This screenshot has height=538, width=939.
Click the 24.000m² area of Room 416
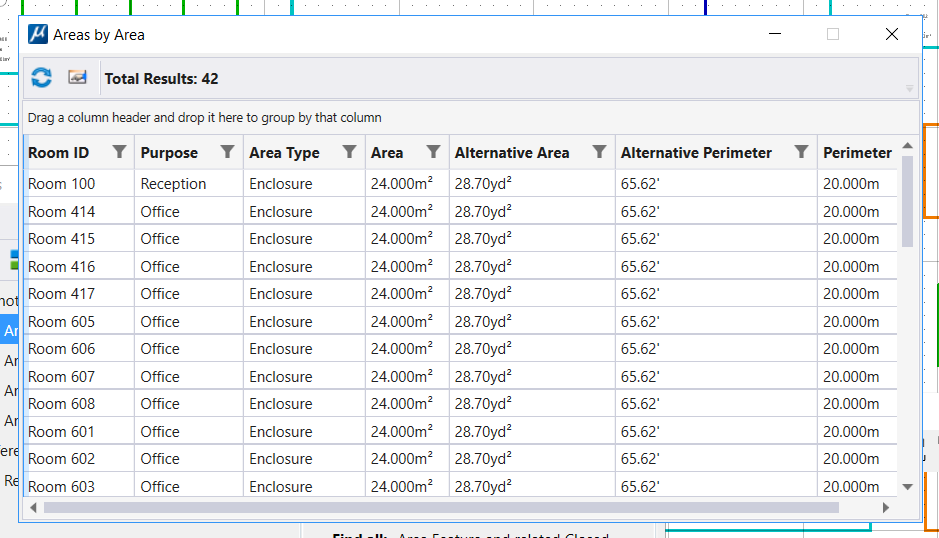407,267
